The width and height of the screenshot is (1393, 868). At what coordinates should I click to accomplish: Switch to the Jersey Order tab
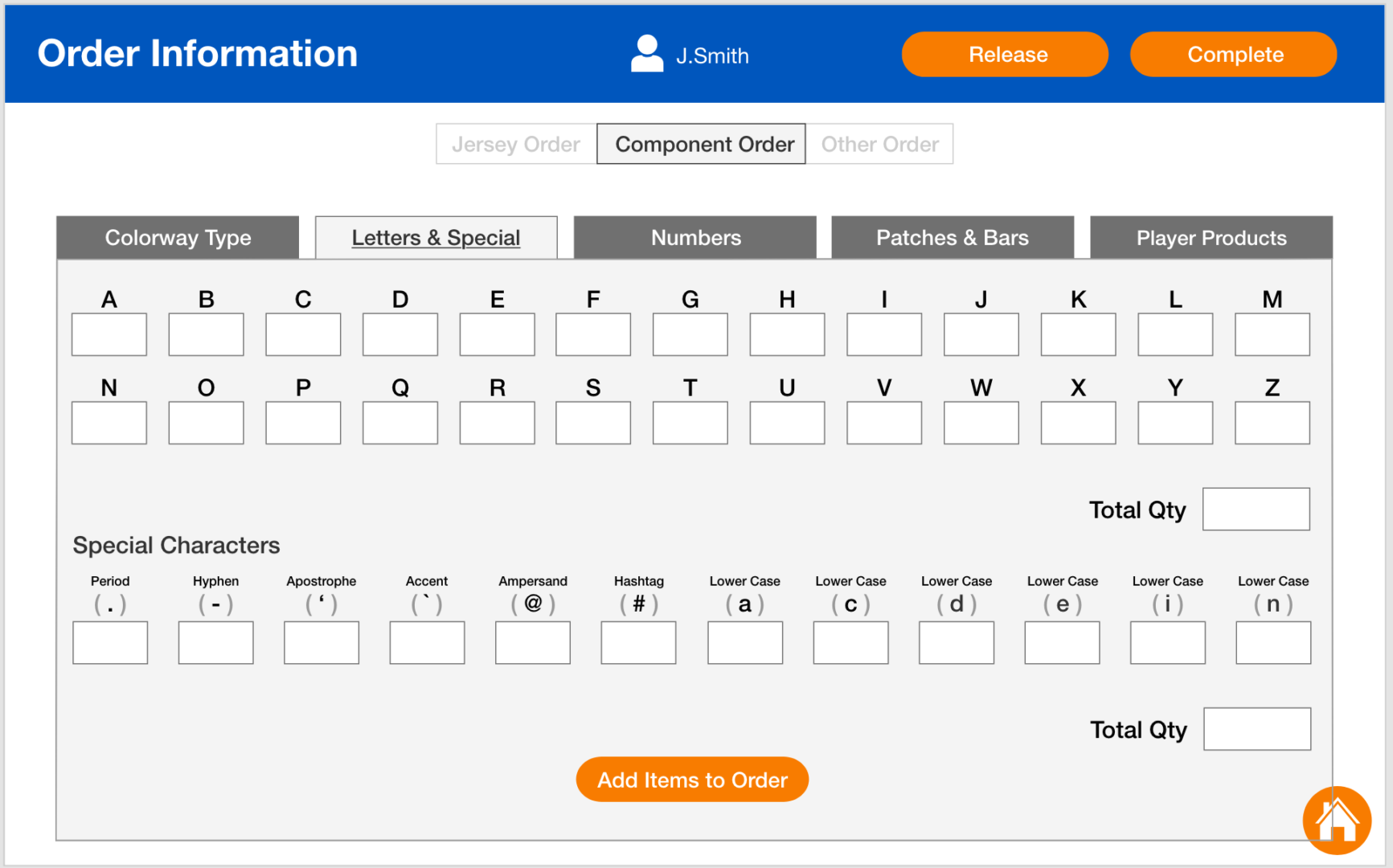pyautogui.click(x=516, y=145)
